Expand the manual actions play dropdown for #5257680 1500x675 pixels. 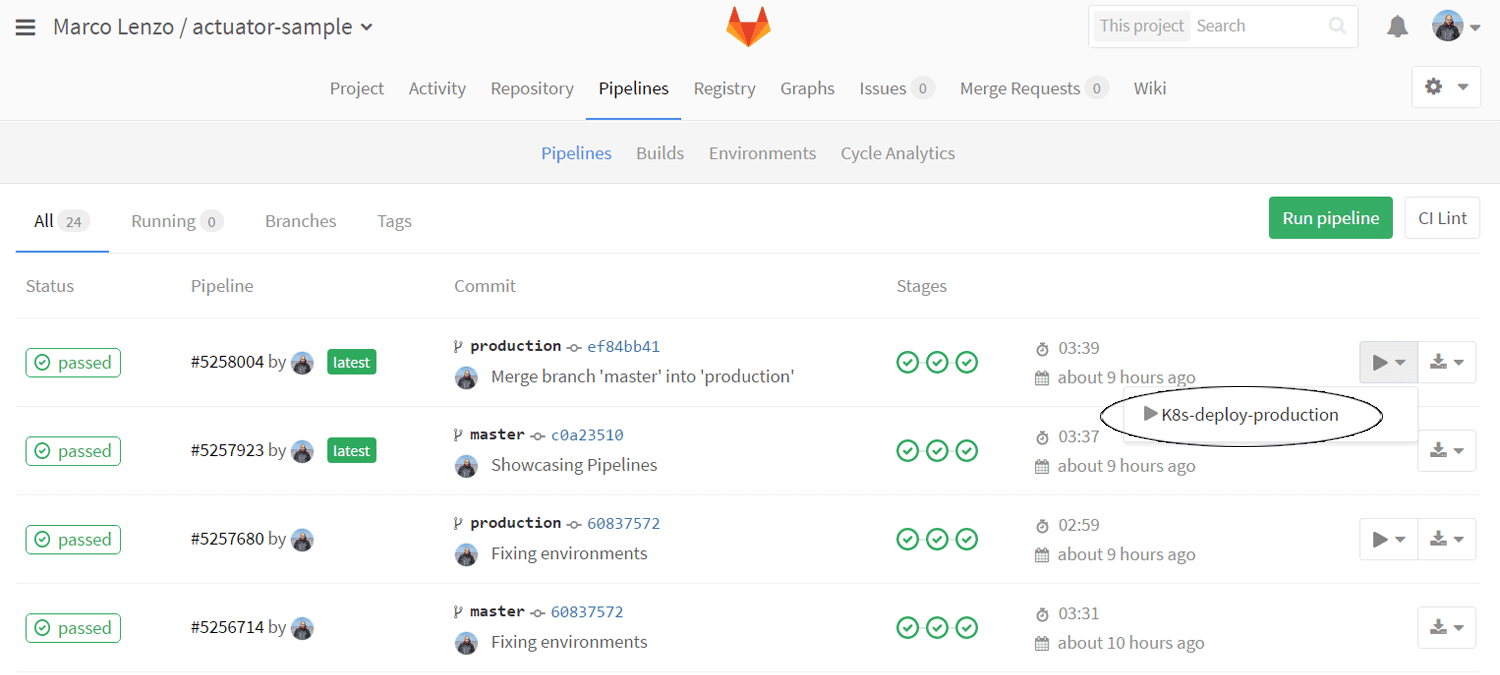click(x=1388, y=538)
